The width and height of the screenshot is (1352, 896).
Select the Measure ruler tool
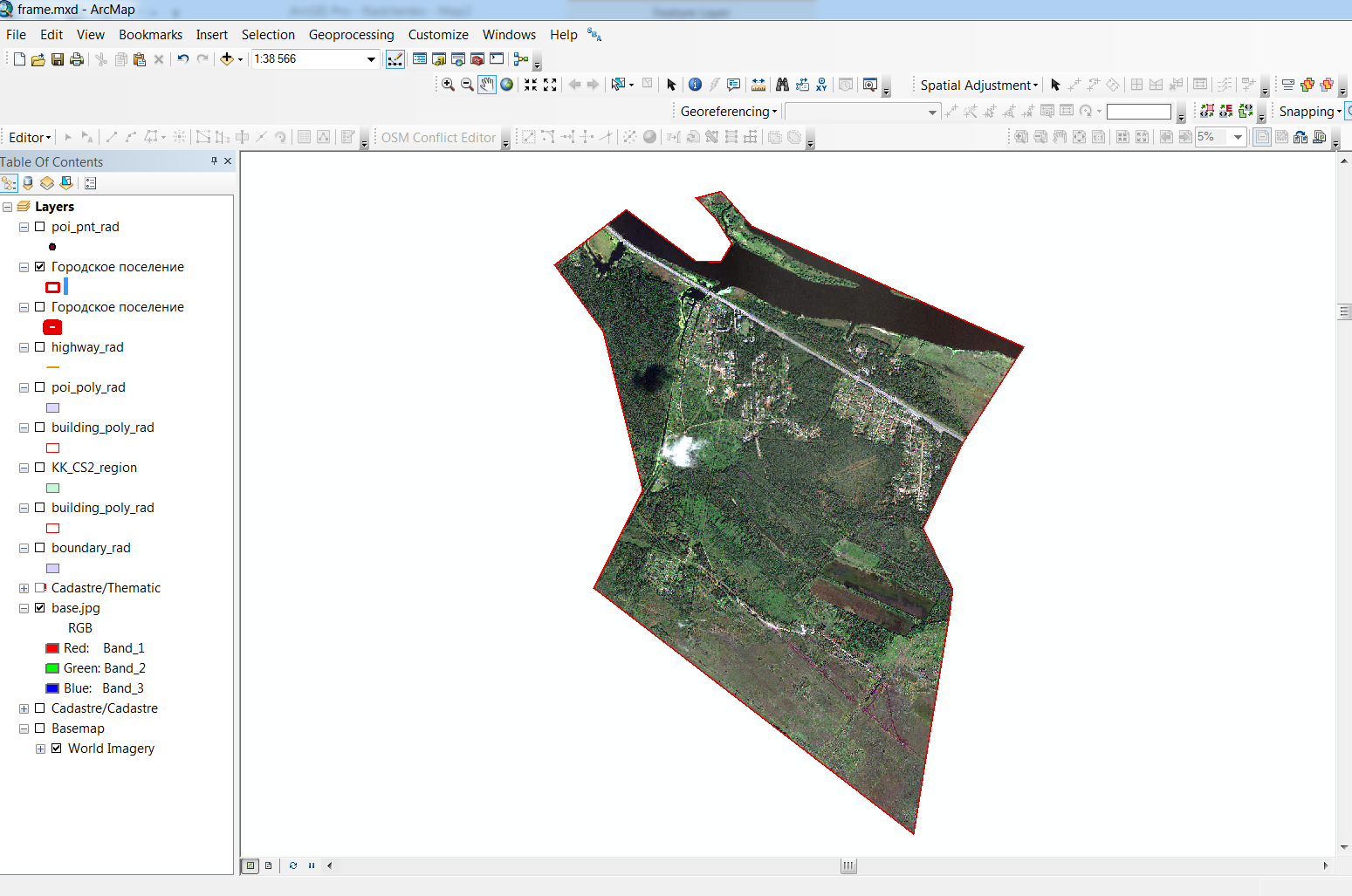coord(758,85)
